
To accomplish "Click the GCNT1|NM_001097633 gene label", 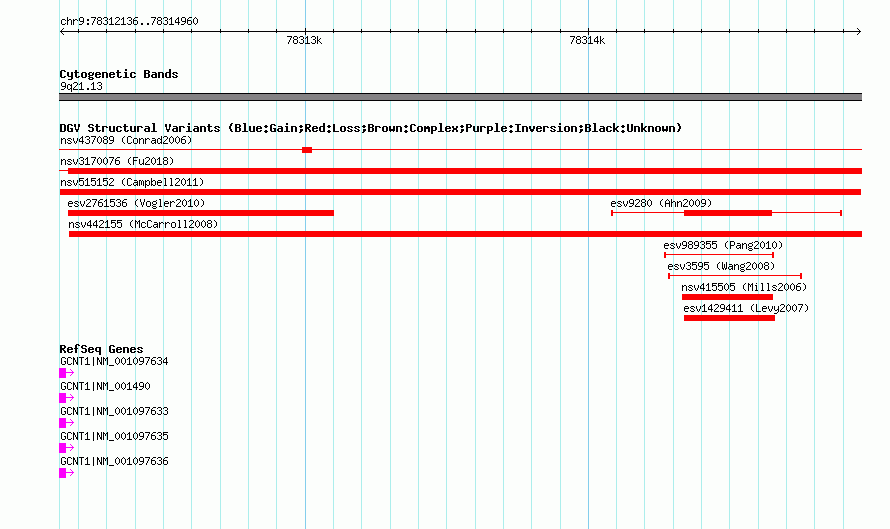I will [114, 412].
